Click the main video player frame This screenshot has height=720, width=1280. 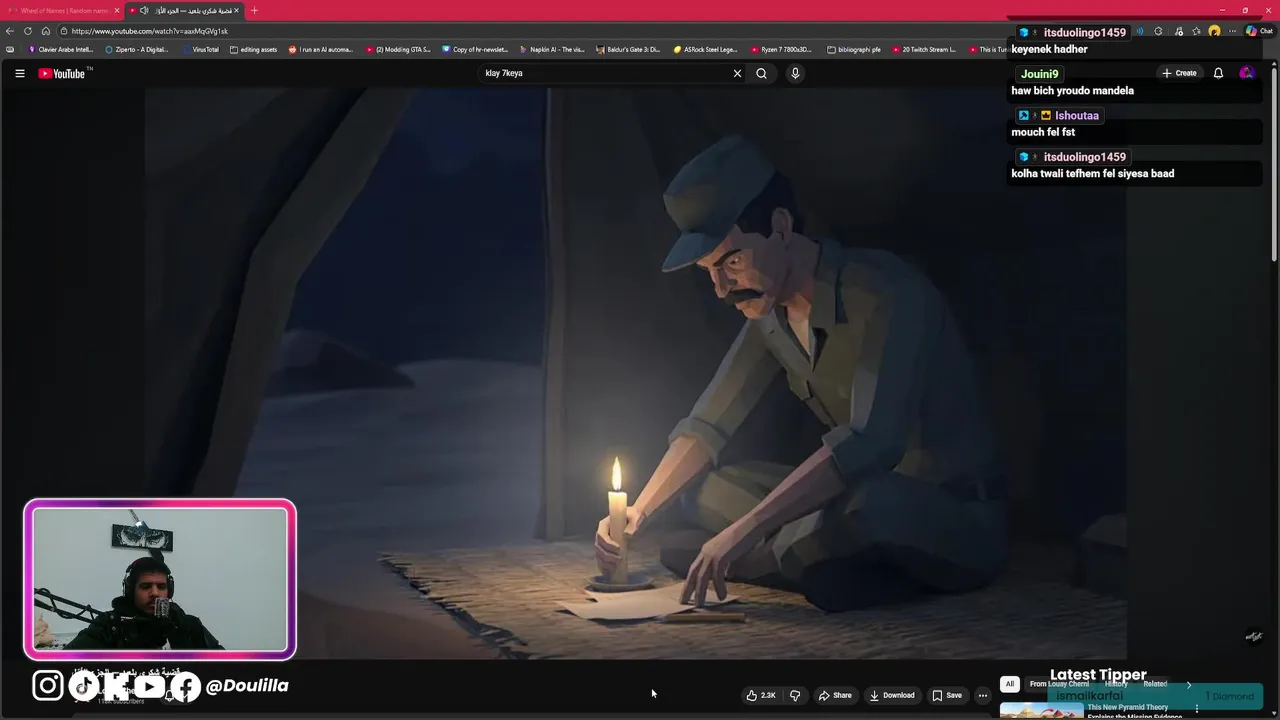pyautogui.click(x=636, y=373)
